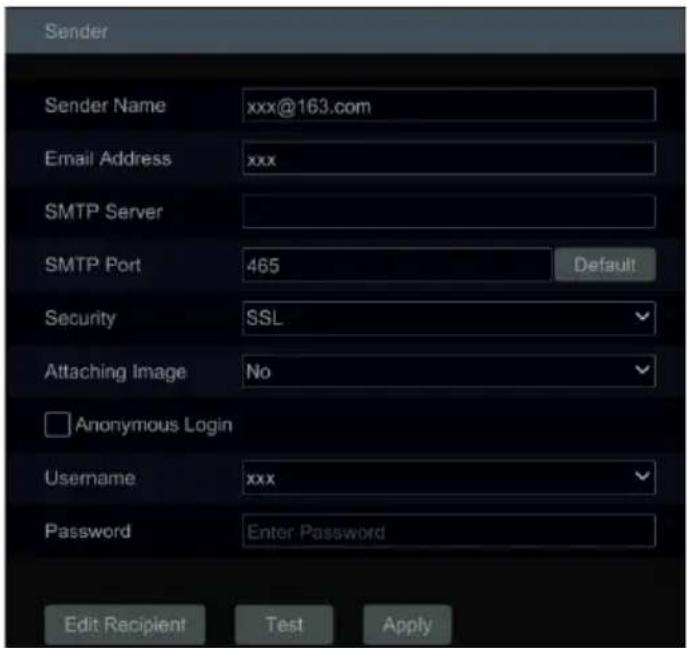Reset SMTP port with Default button
The width and height of the screenshot is (687, 648).
click(605, 265)
